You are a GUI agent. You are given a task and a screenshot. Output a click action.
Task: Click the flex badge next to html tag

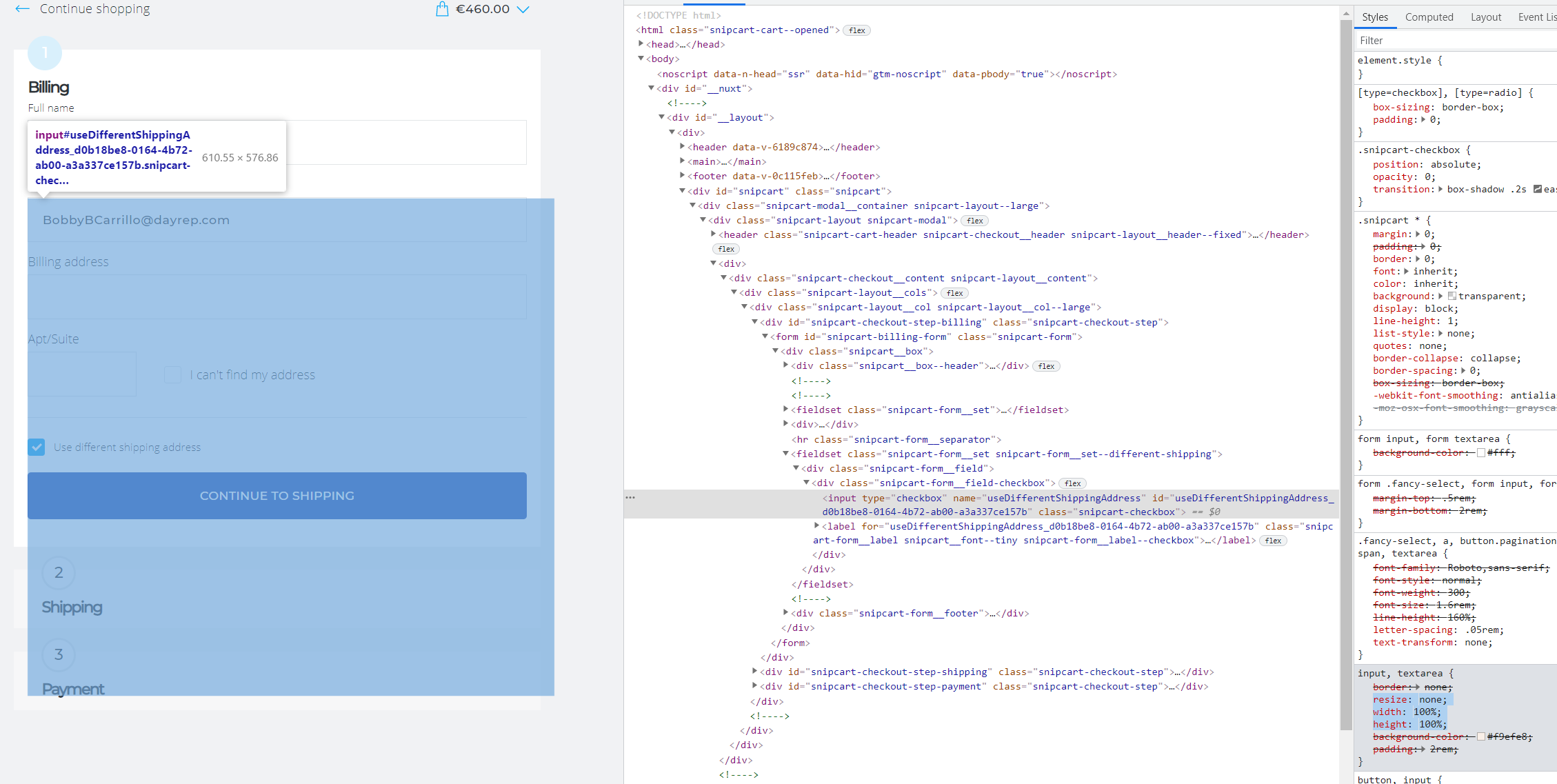[x=857, y=30]
